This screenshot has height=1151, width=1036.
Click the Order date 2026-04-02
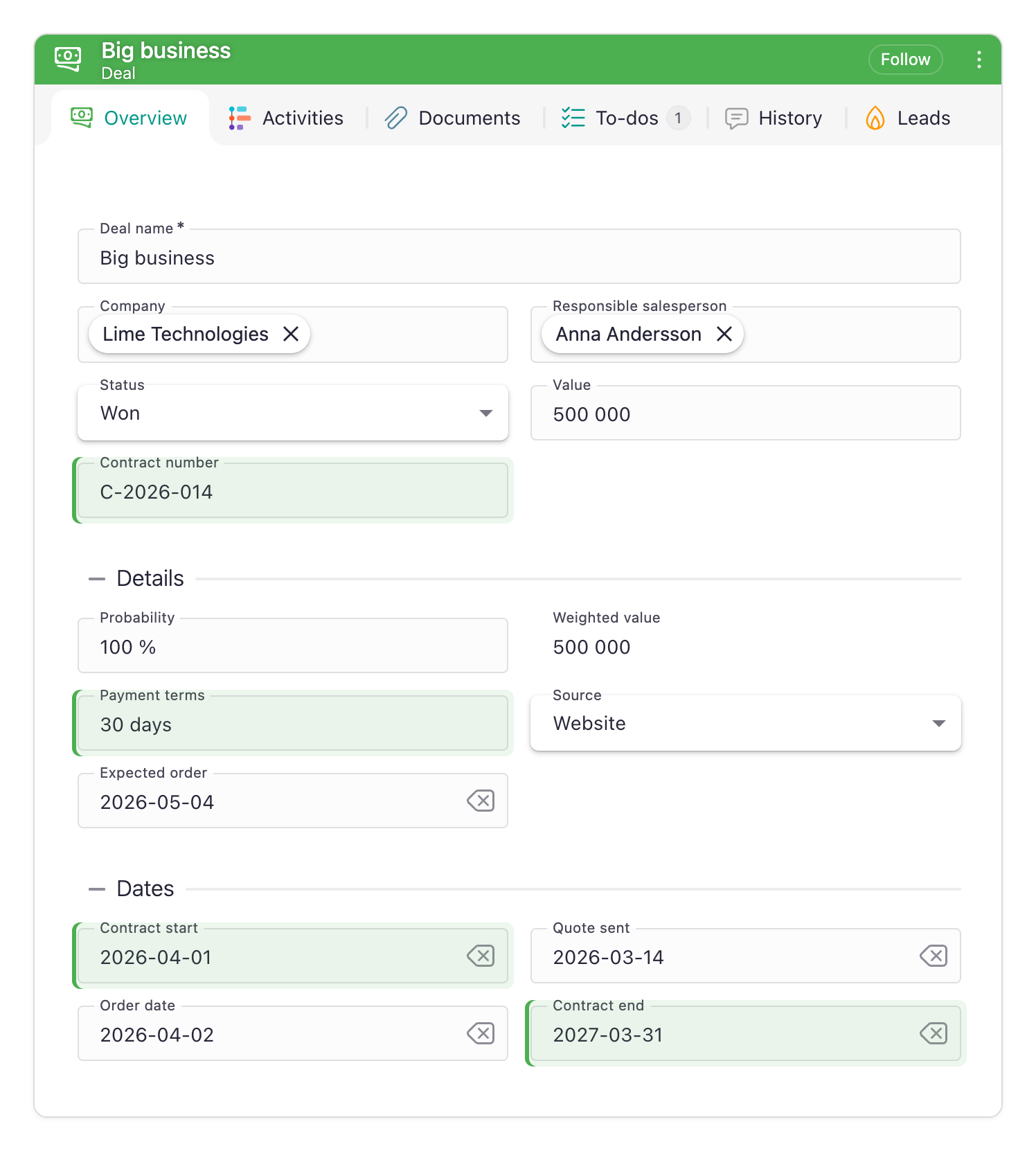(157, 1035)
